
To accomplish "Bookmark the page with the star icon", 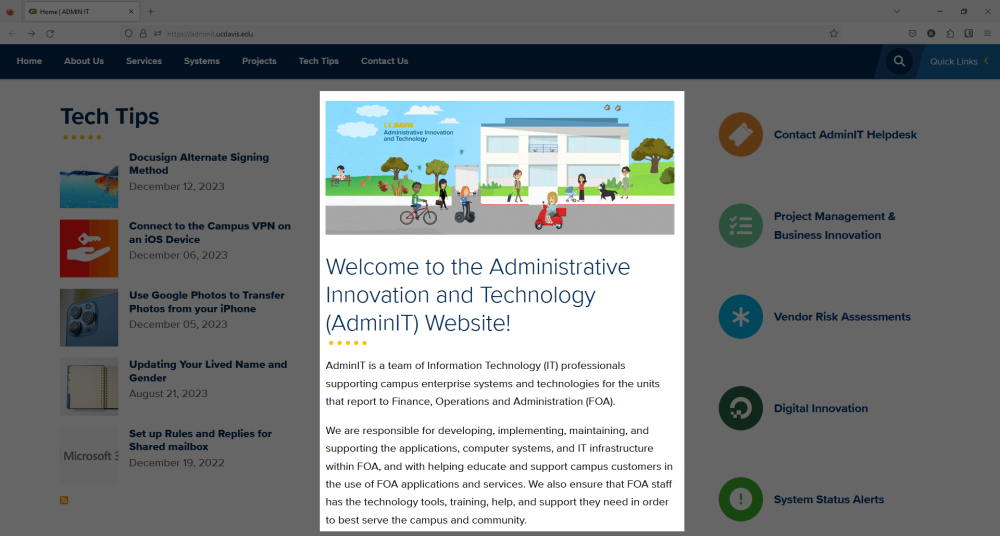I will coord(833,33).
